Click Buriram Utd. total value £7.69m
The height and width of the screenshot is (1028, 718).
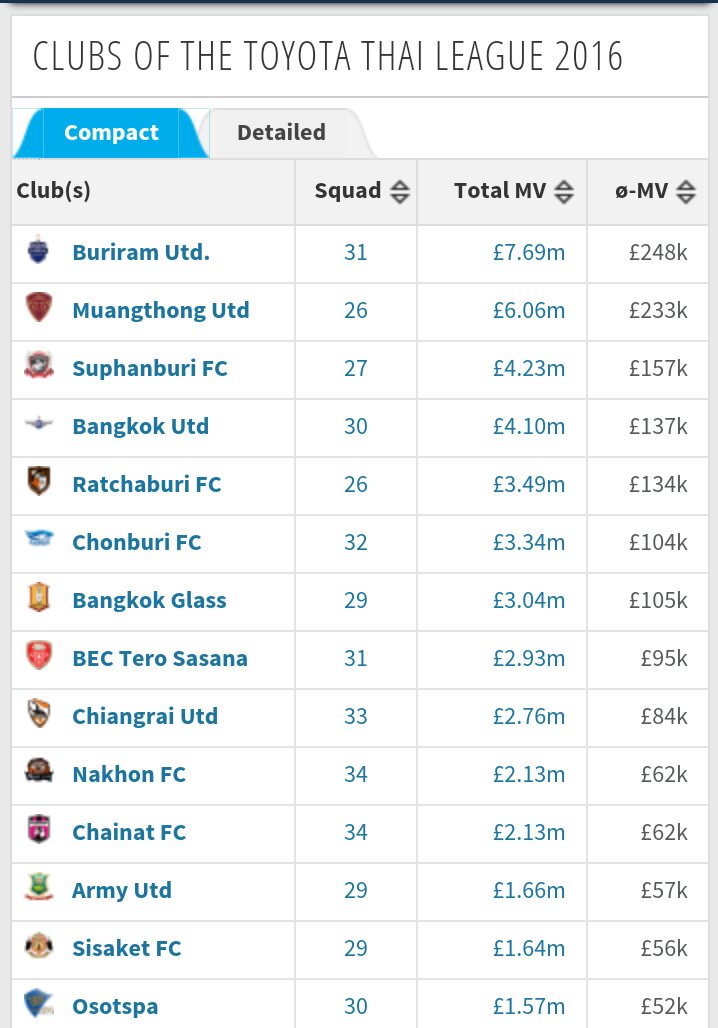[529, 252]
